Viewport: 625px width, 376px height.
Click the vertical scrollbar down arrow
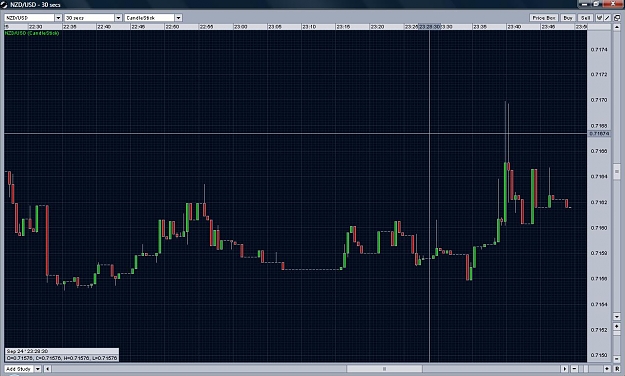tap(617, 317)
